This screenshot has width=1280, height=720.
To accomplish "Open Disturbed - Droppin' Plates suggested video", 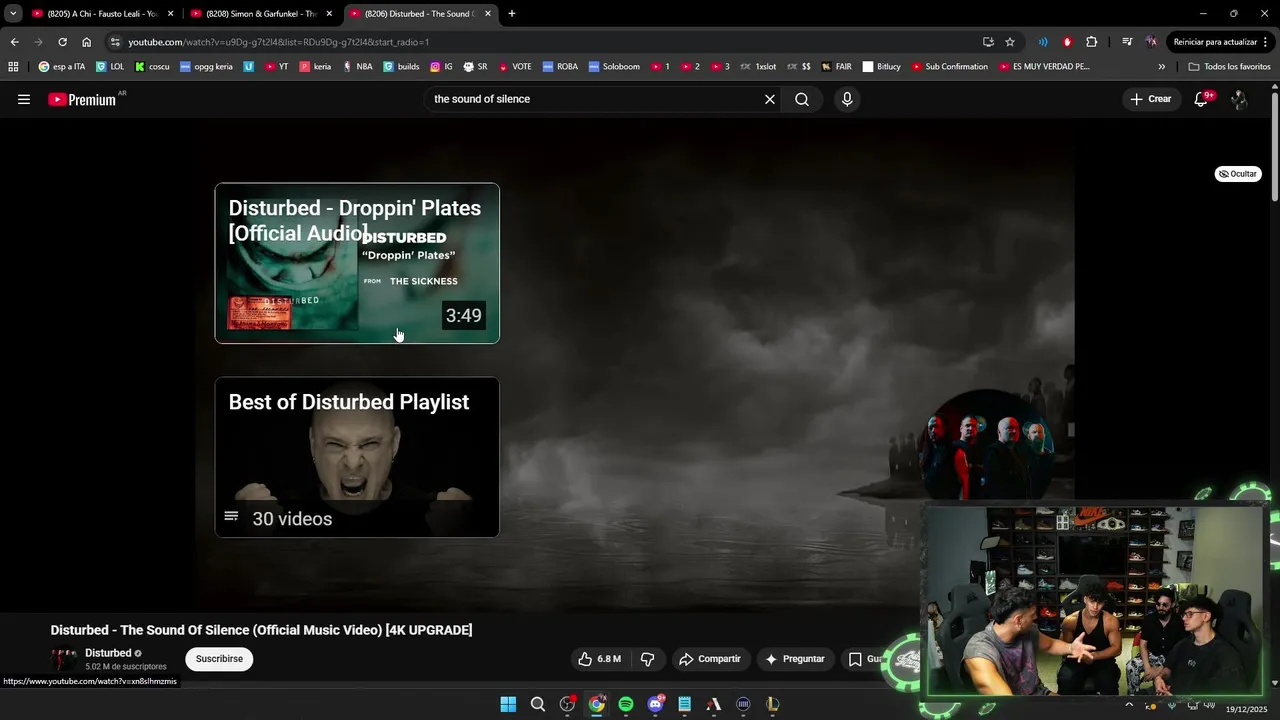I will click(357, 263).
